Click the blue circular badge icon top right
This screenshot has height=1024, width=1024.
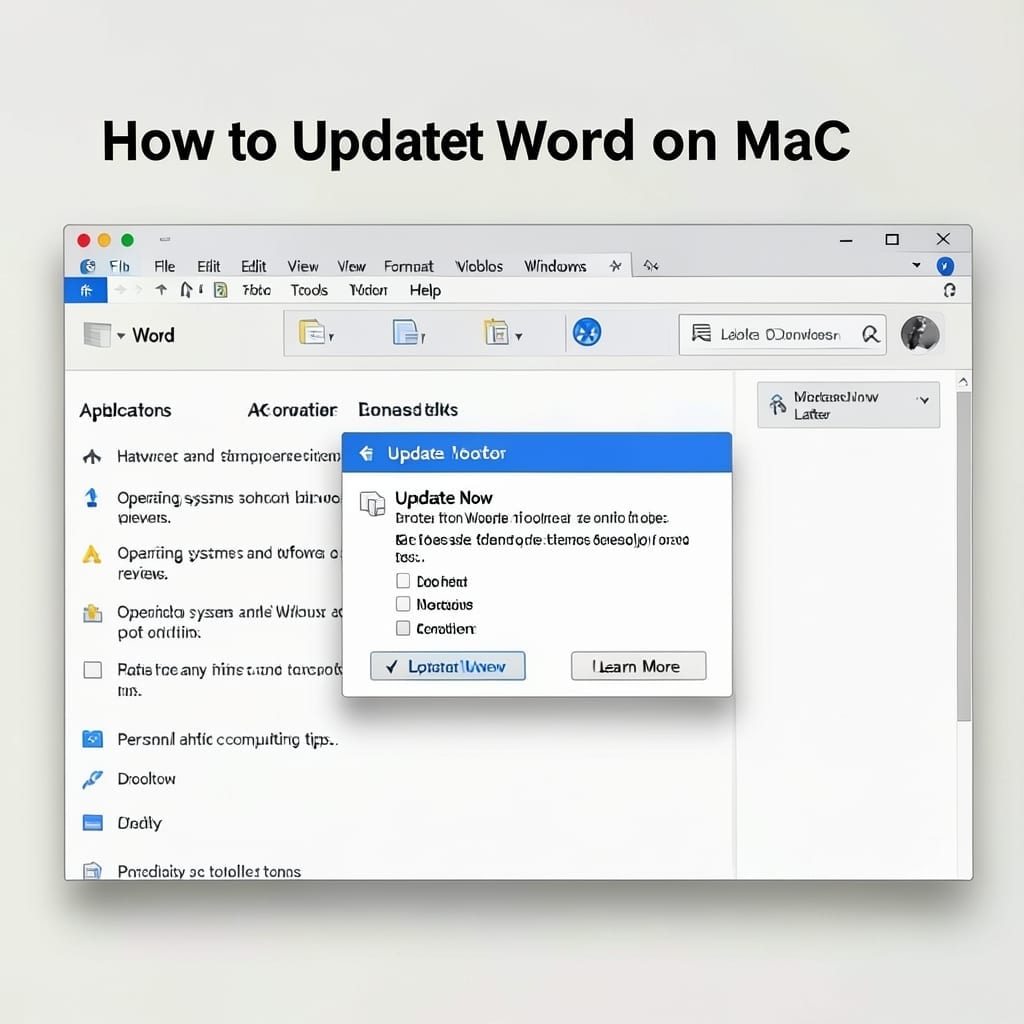pyautogui.click(x=945, y=266)
